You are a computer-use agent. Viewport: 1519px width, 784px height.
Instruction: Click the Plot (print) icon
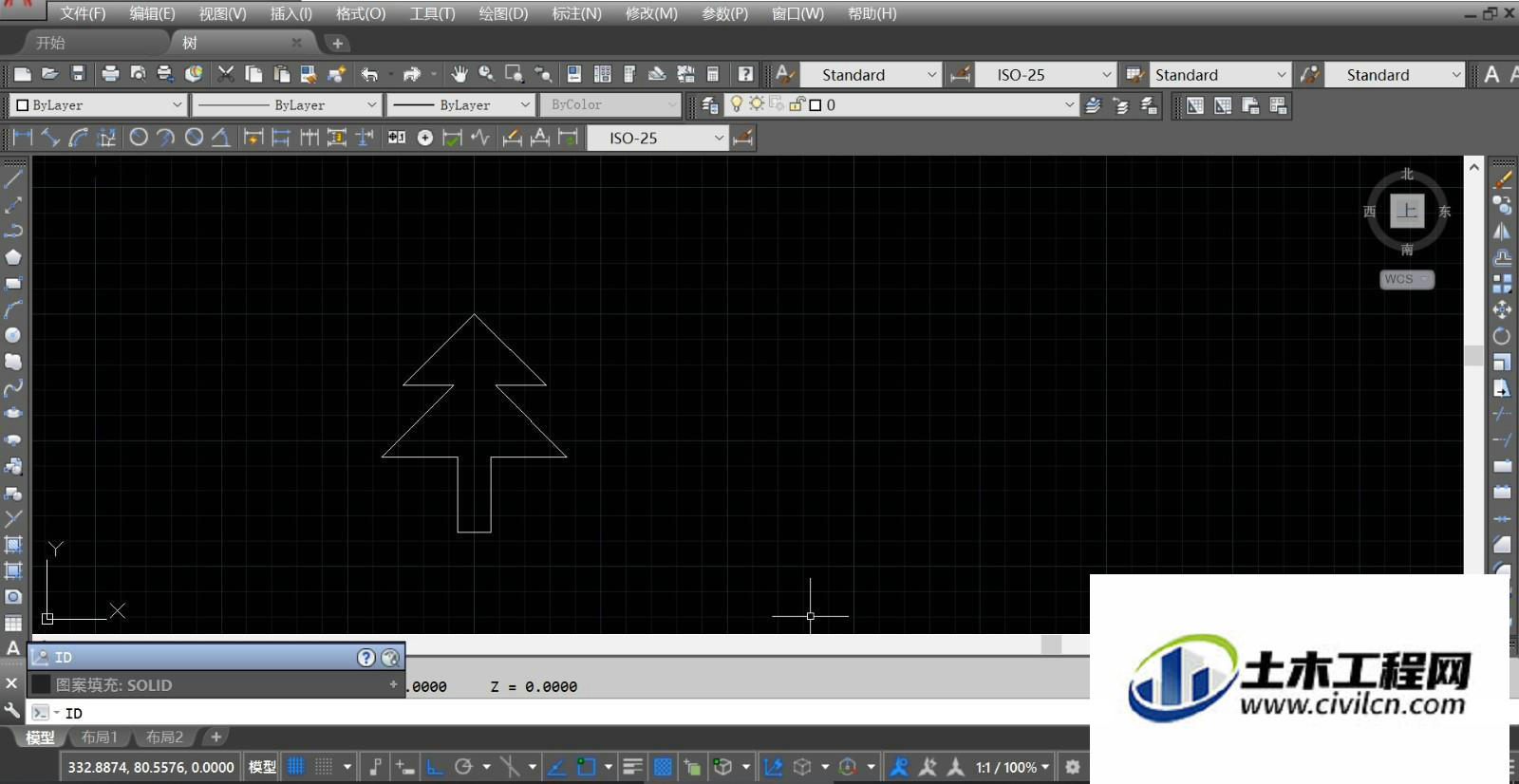(110, 74)
